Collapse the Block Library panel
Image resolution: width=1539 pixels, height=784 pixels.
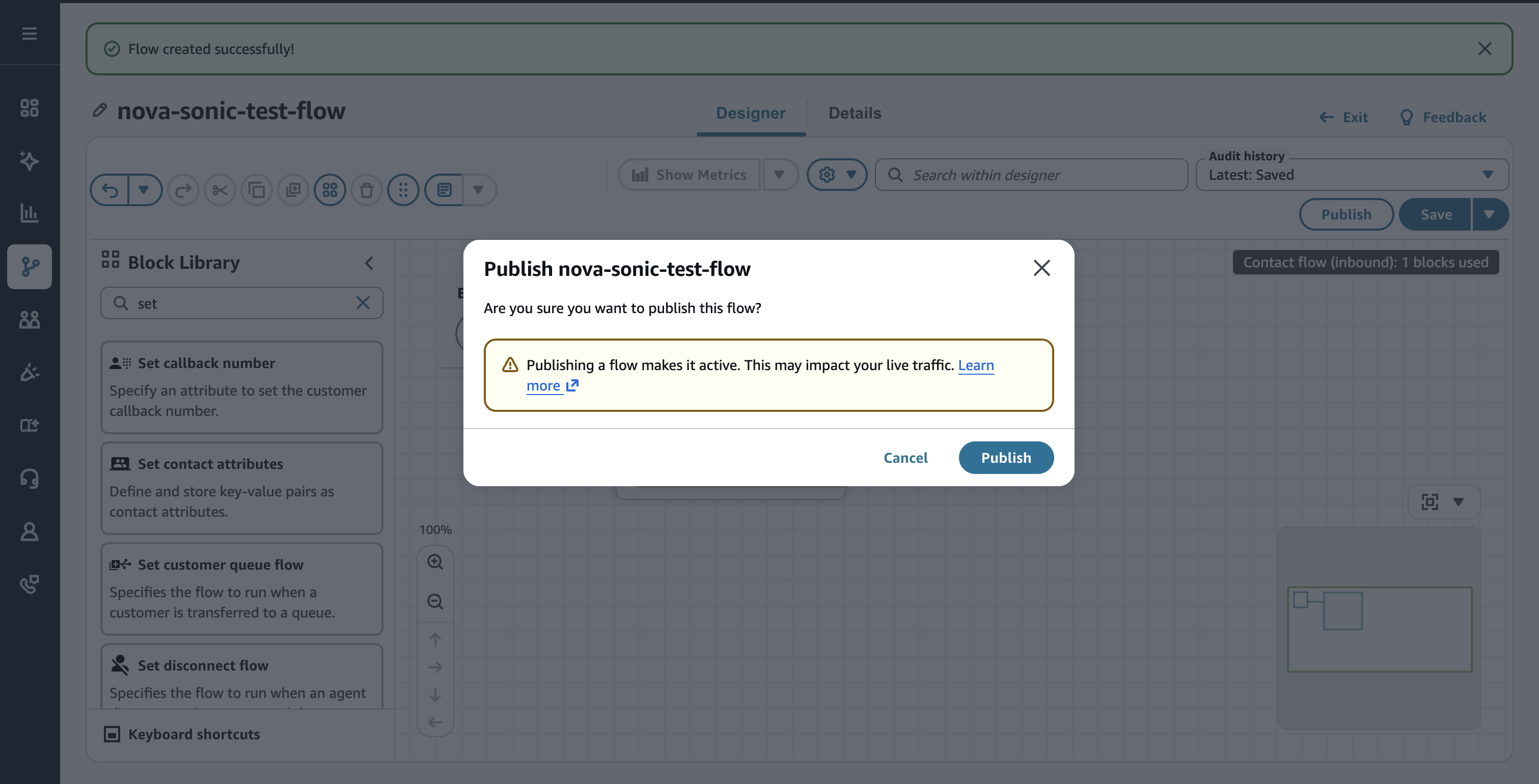click(x=369, y=263)
